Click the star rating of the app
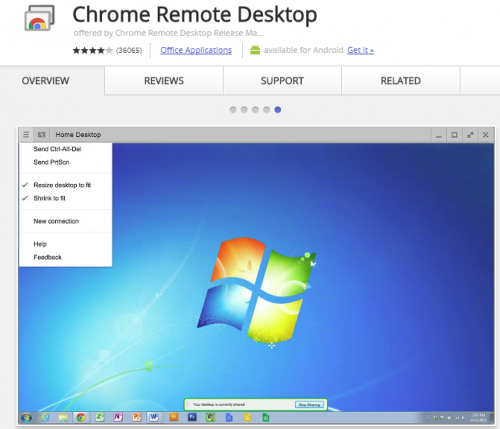Viewport: 500px width, 429px height. pyautogui.click(x=93, y=50)
